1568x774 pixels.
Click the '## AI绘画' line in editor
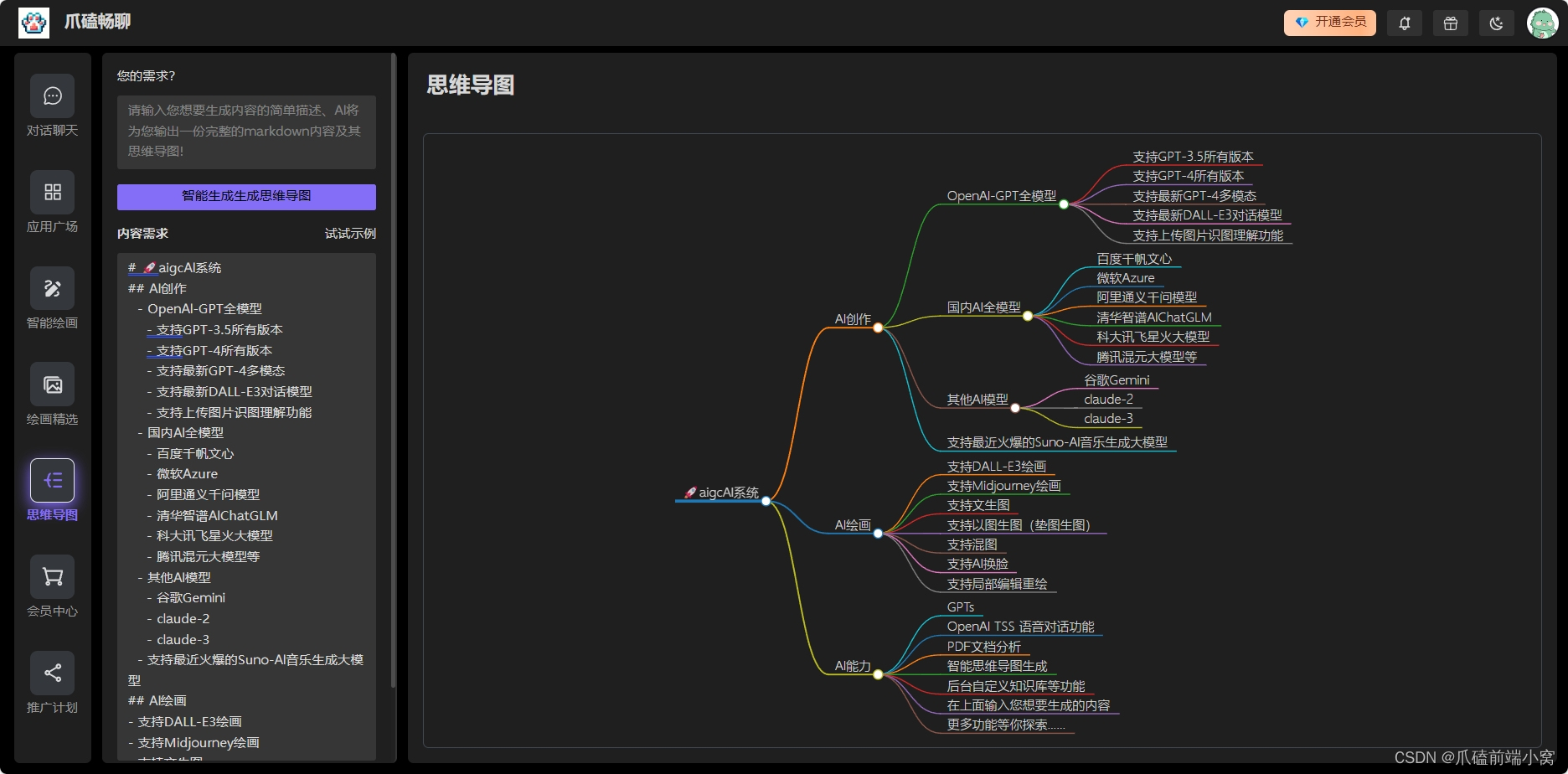[x=157, y=700]
